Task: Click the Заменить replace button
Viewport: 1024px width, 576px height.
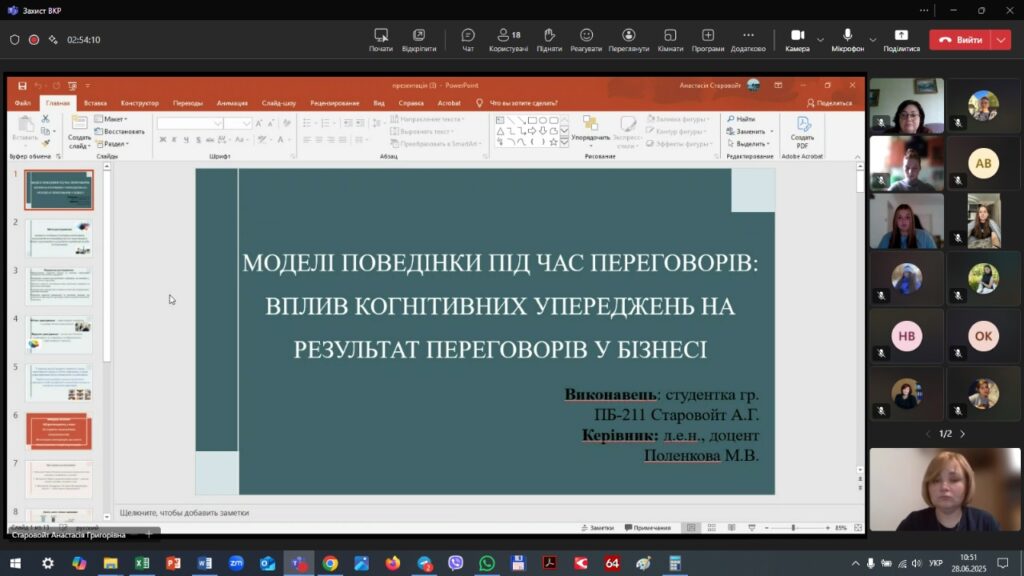Action: tap(750, 131)
